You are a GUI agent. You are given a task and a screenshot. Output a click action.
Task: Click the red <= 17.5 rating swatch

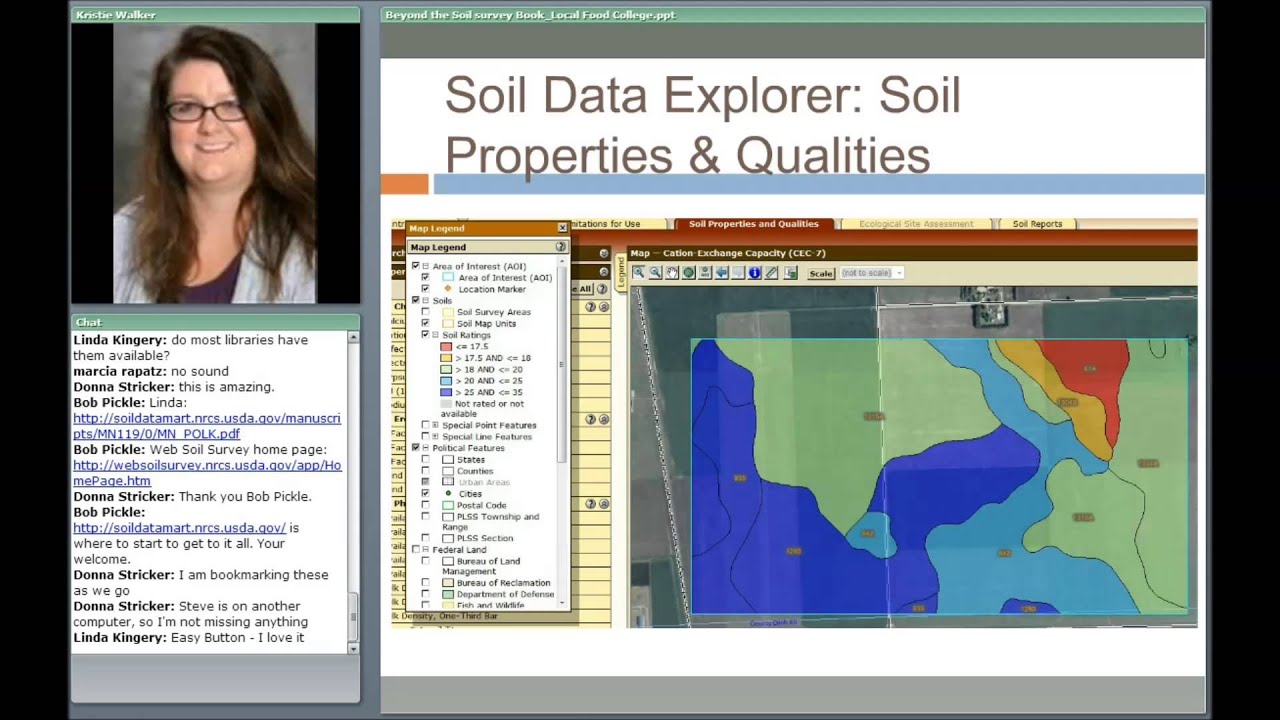tap(446, 346)
